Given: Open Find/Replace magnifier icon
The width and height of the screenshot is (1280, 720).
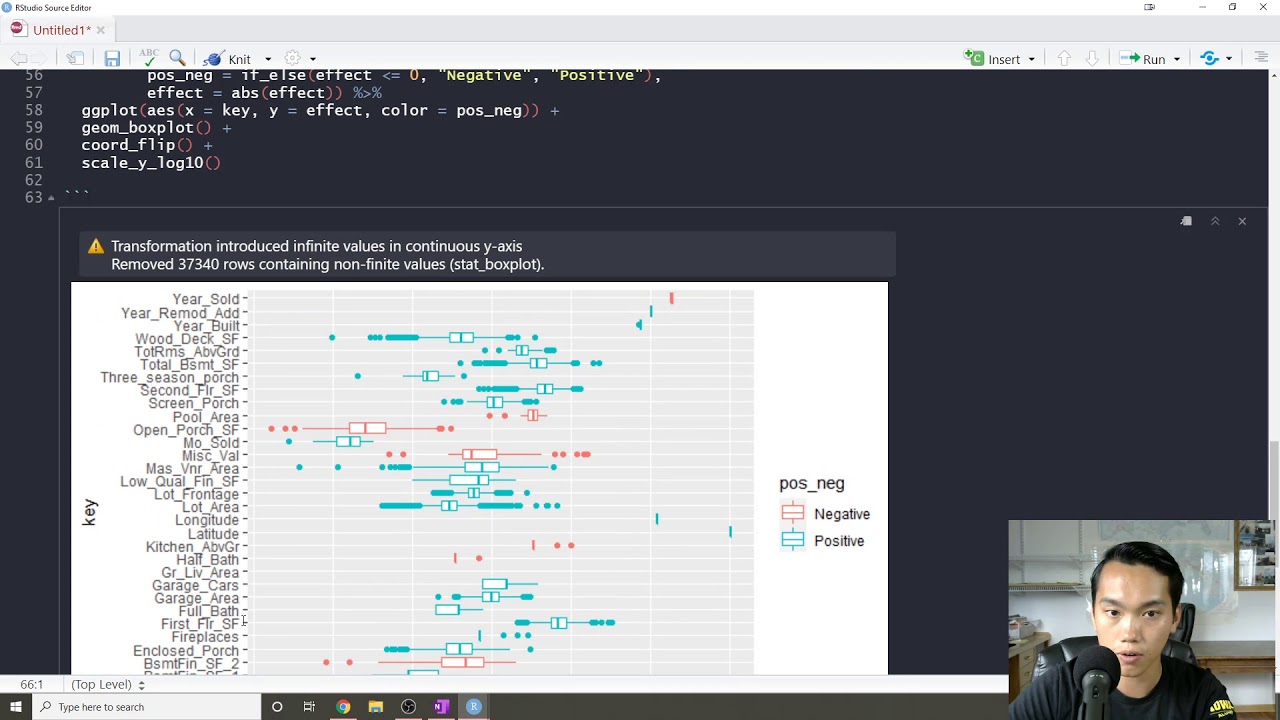Looking at the screenshot, I should 177,58.
